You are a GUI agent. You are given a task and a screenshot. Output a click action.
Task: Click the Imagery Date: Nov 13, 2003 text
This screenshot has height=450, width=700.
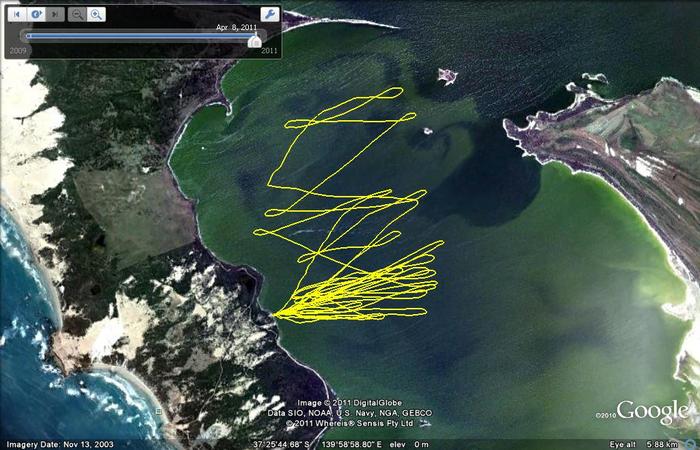62,444
